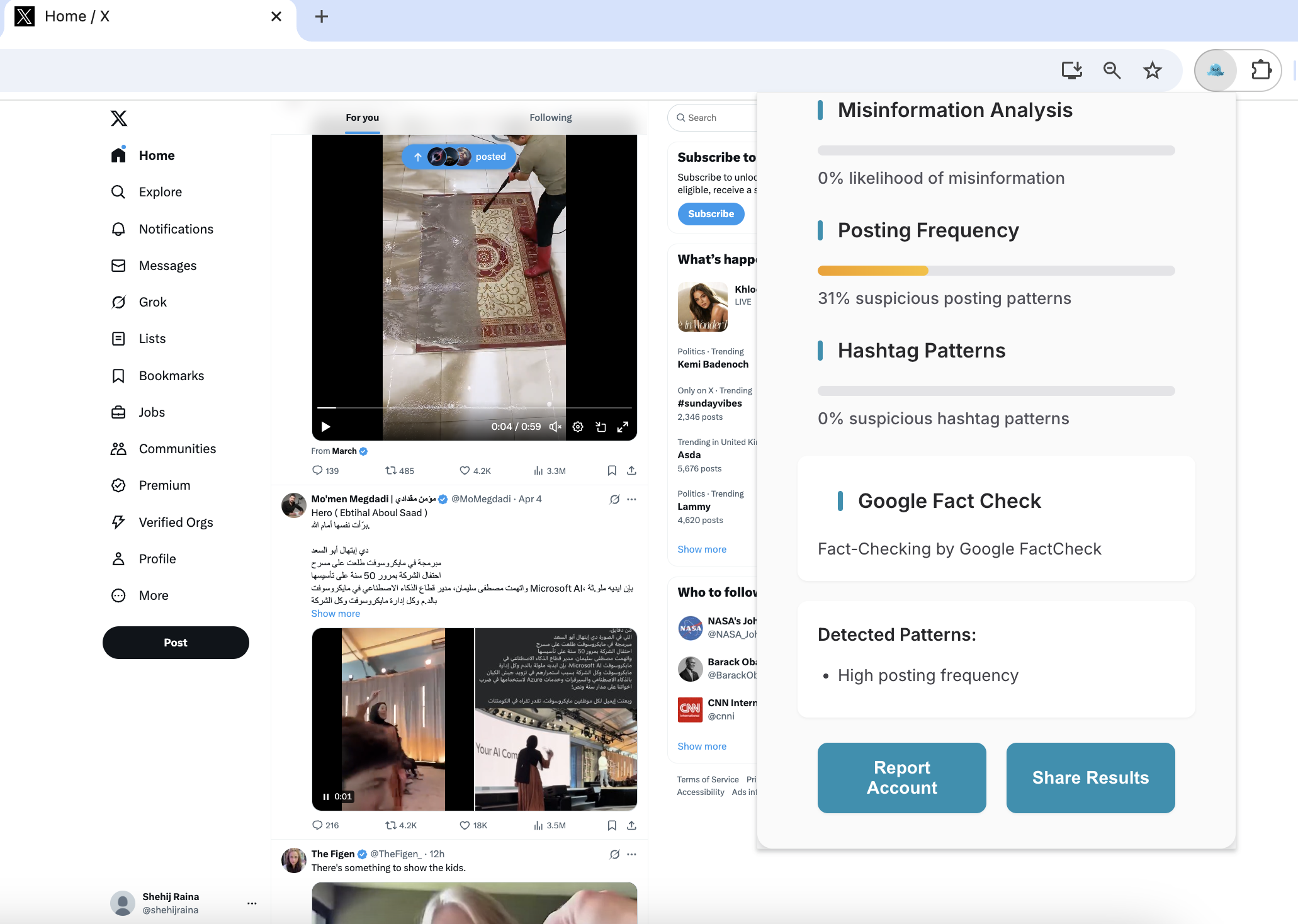
Task: Click the Share Results button
Action: (x=1090, y=777)
